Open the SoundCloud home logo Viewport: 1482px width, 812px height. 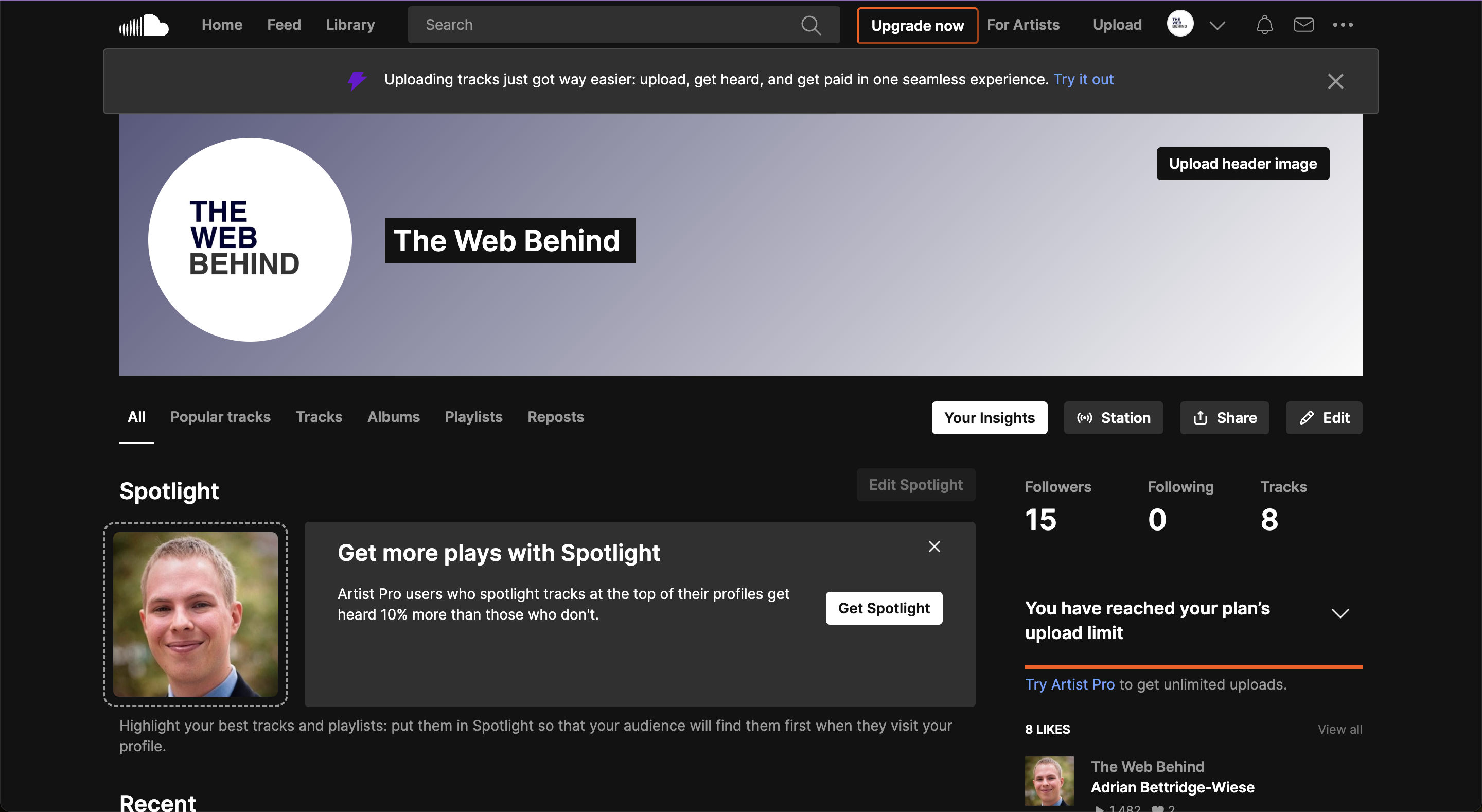pyautogui.click(x=143, y=24)
